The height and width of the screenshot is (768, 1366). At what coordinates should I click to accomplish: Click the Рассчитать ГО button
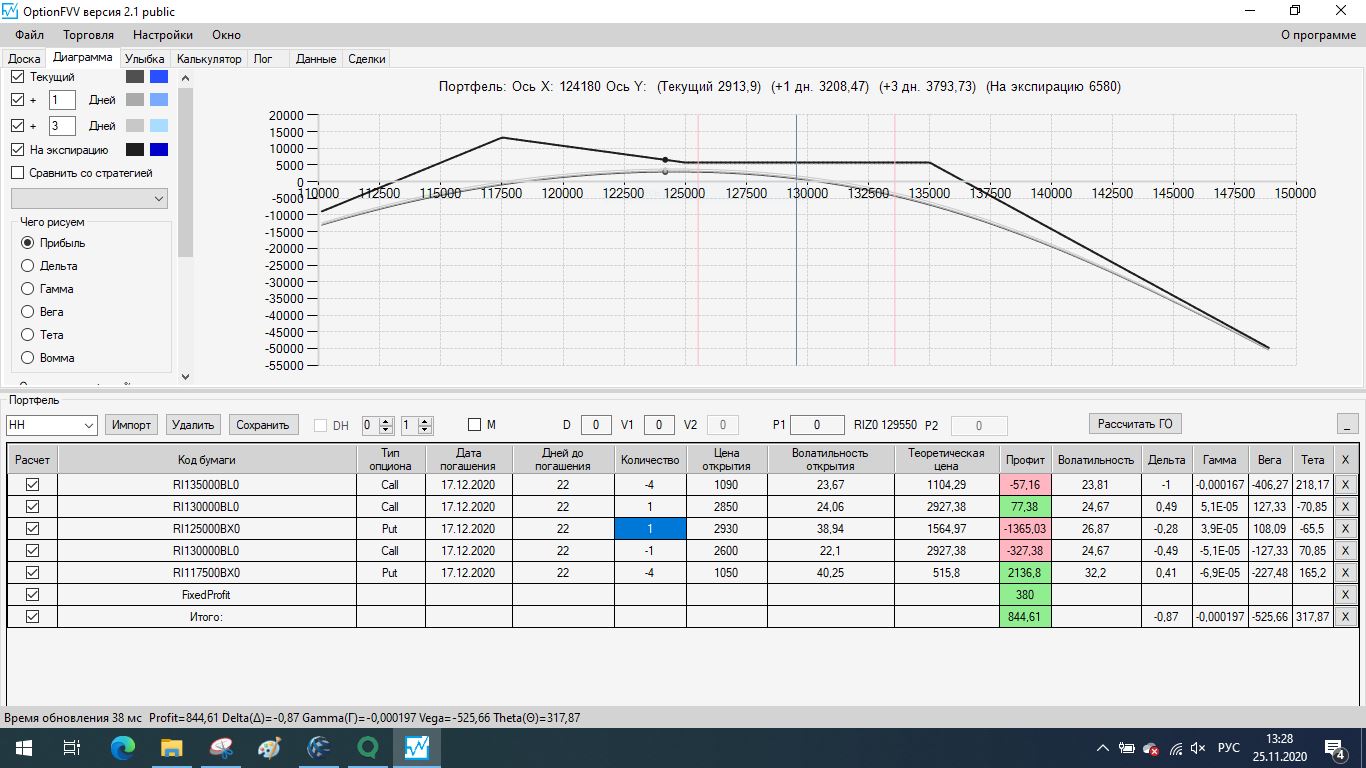point(1135,424)
